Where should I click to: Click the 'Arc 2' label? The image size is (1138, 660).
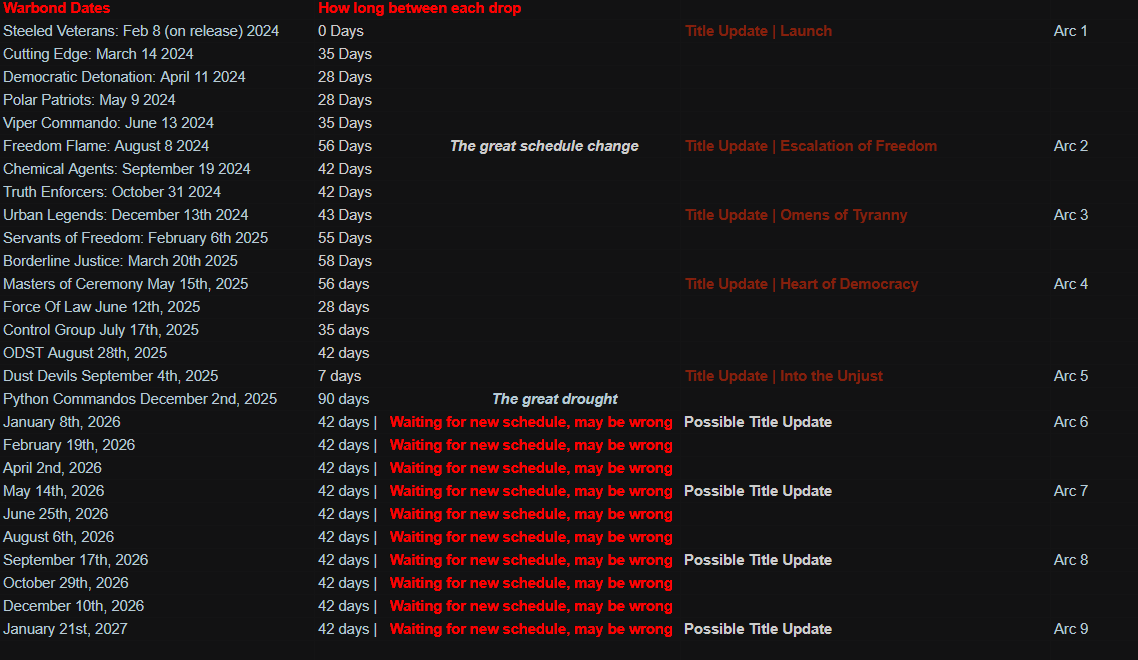(1071, 146)
